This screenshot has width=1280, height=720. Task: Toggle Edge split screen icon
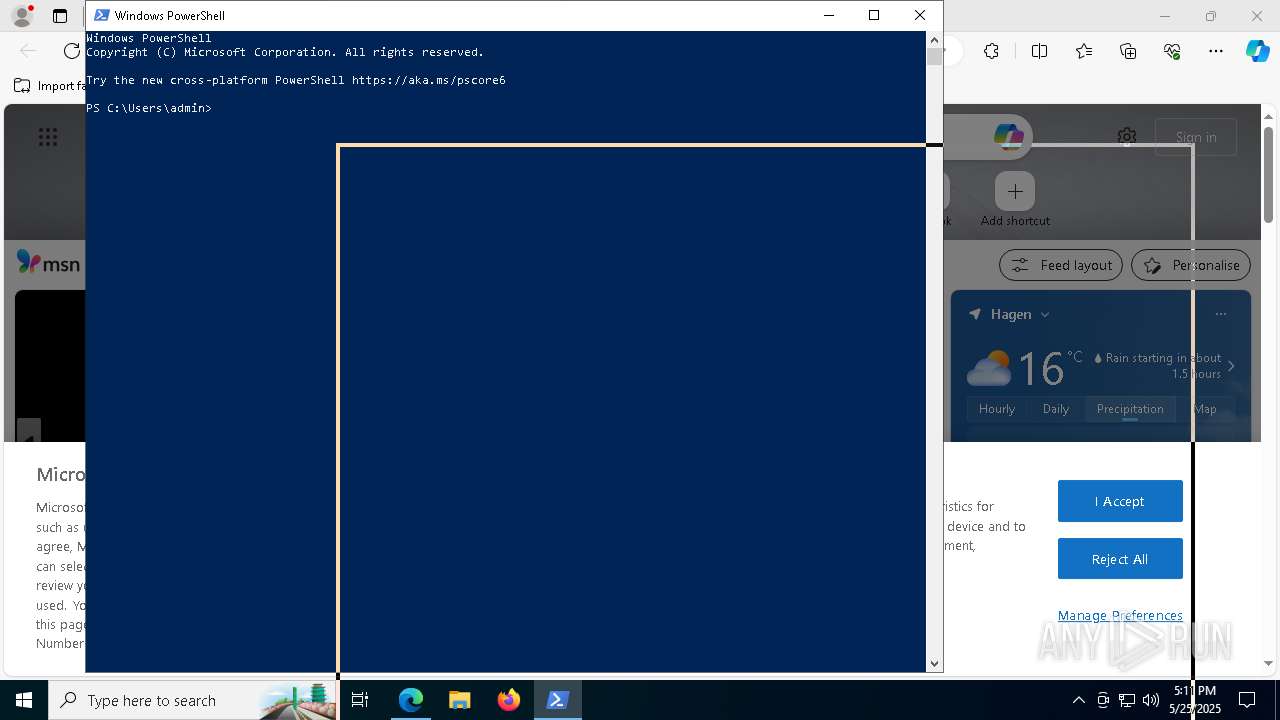(x=1039, y=51)
